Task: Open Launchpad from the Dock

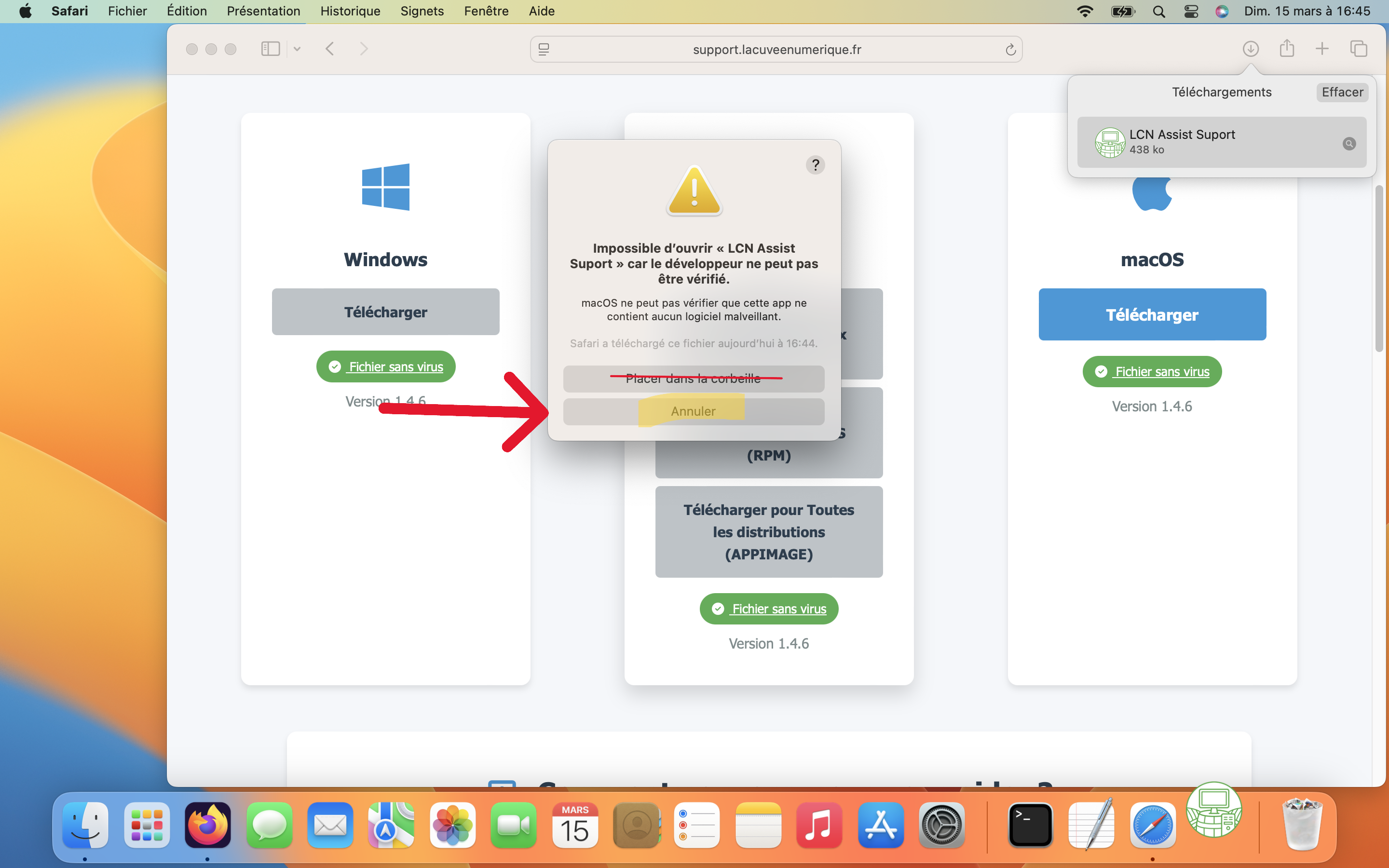Action: [x=147, y=826]
